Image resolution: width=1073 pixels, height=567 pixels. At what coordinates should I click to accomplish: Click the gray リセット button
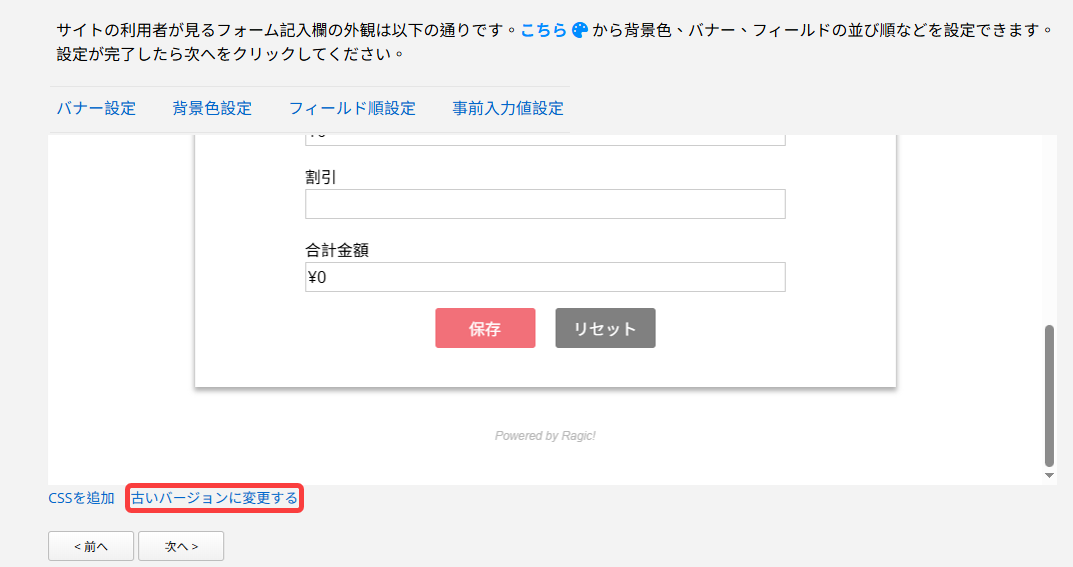coord(605,328)
